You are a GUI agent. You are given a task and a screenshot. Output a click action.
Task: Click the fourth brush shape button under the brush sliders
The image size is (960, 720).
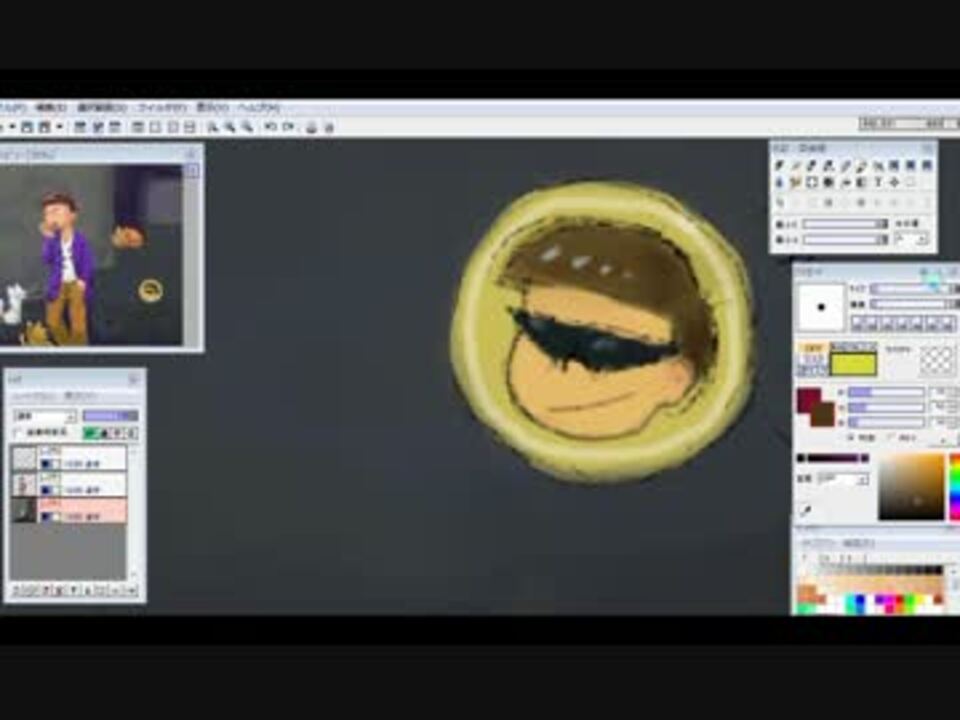(902, 323)
